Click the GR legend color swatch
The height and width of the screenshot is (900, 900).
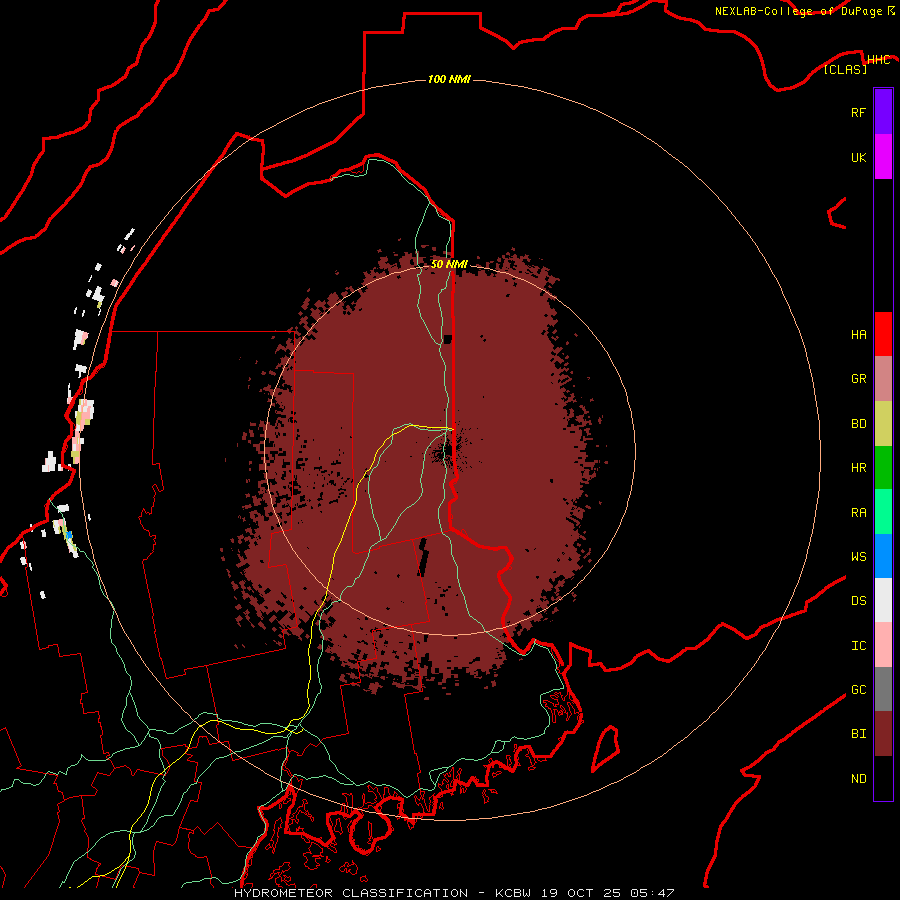point(883,379)
